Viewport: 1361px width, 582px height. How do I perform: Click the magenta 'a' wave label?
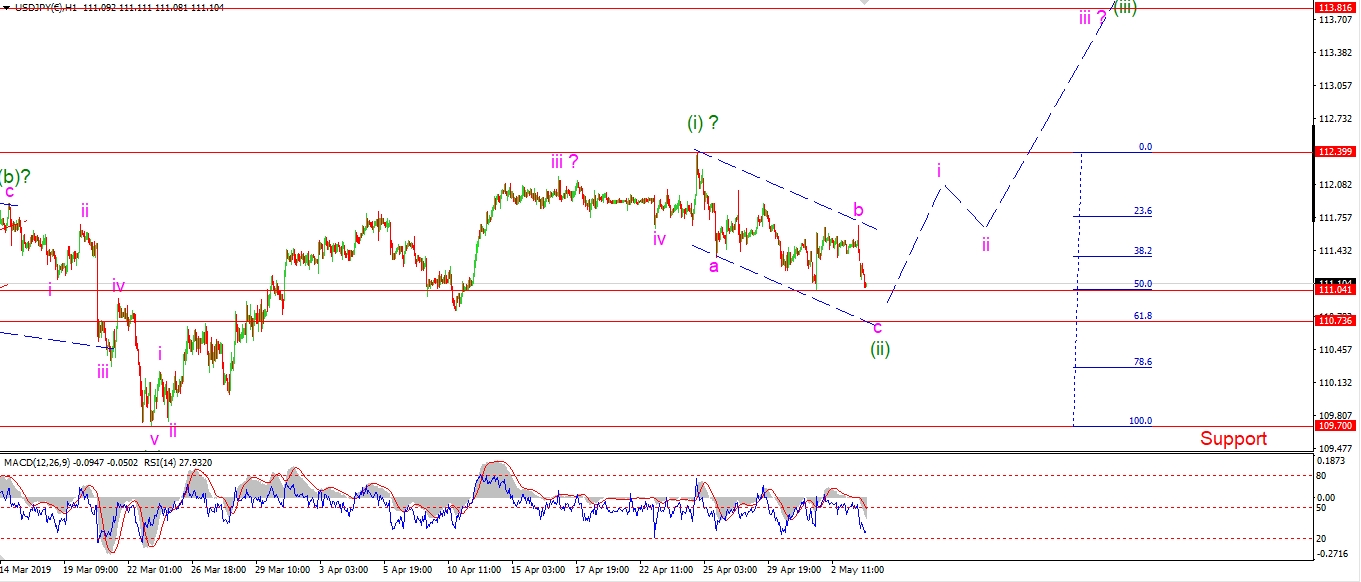714,266
